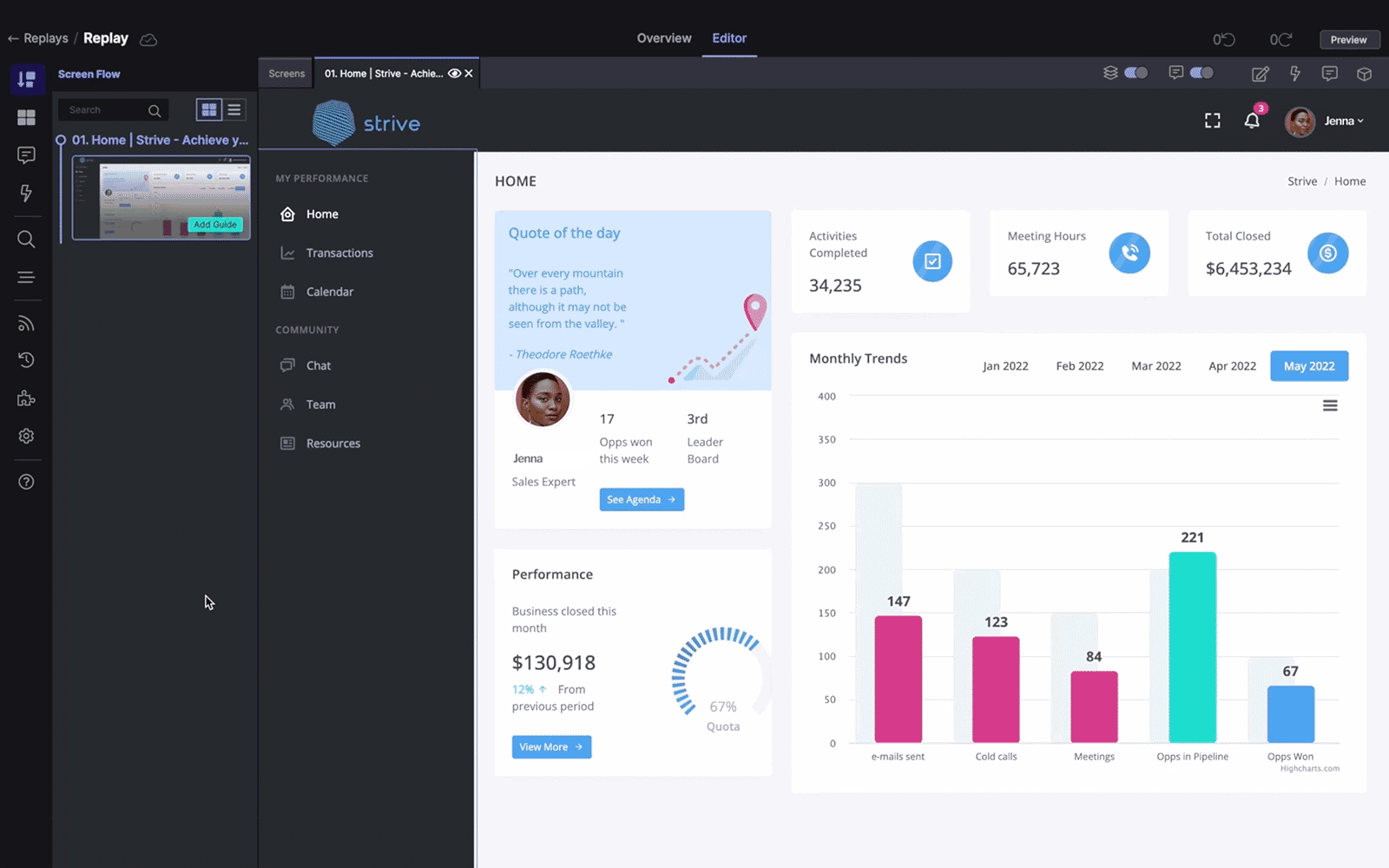Screen dimensions: 1389x868
Task: Click the undo icon in top bar
Action: [x=1223, y=40]
